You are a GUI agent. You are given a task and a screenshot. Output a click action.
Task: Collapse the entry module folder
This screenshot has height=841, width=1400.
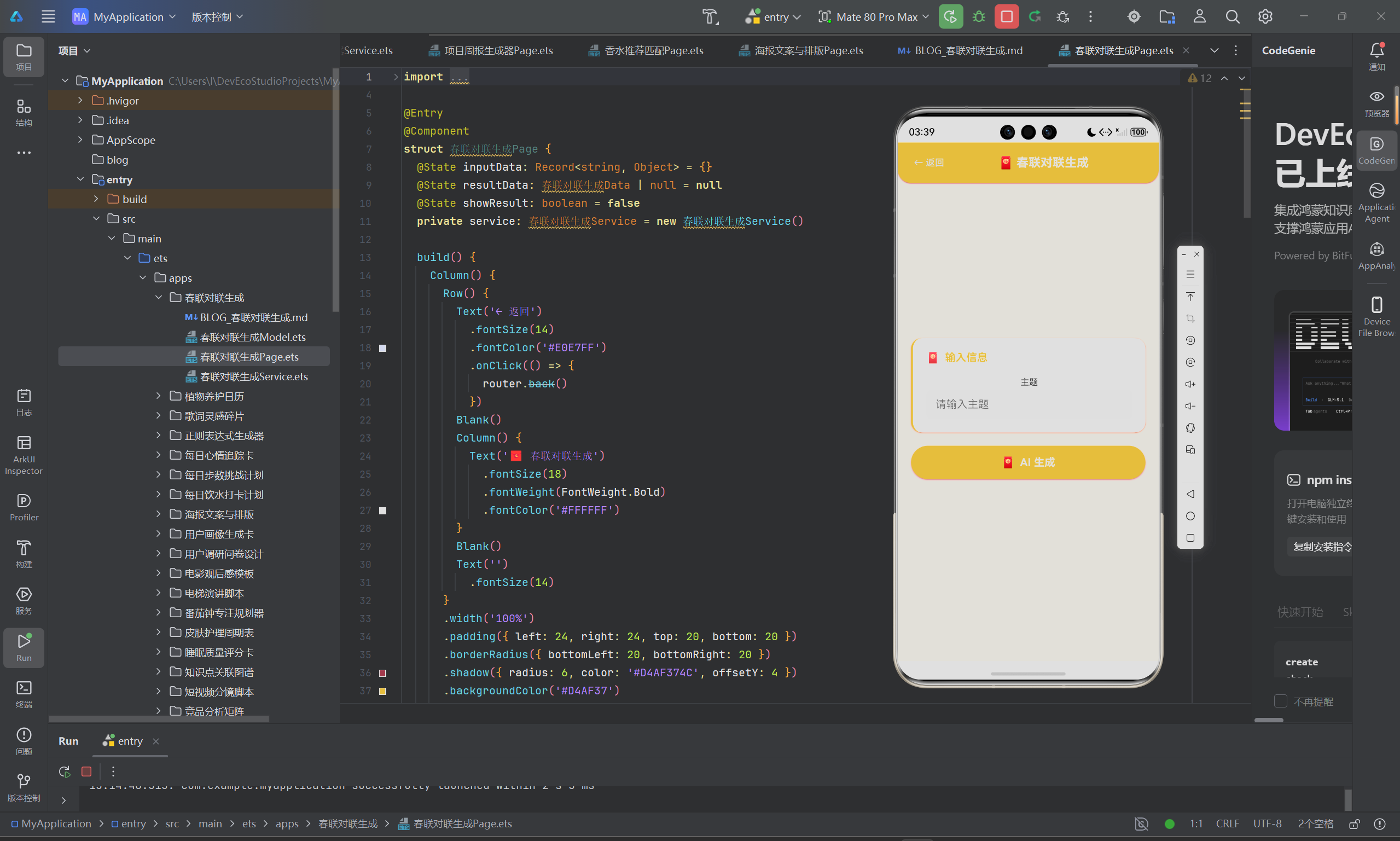coord(80,179)
